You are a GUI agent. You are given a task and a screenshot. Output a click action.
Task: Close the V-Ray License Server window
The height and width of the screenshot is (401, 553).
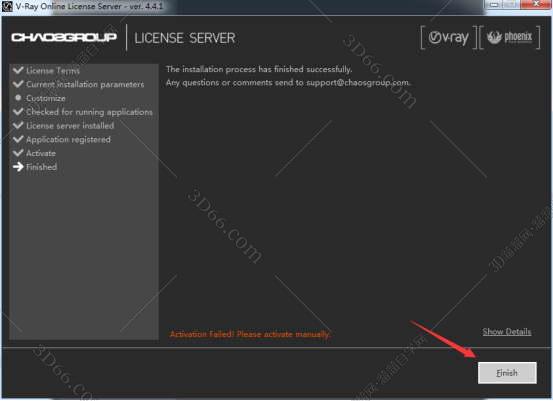(x=536, y=4)
